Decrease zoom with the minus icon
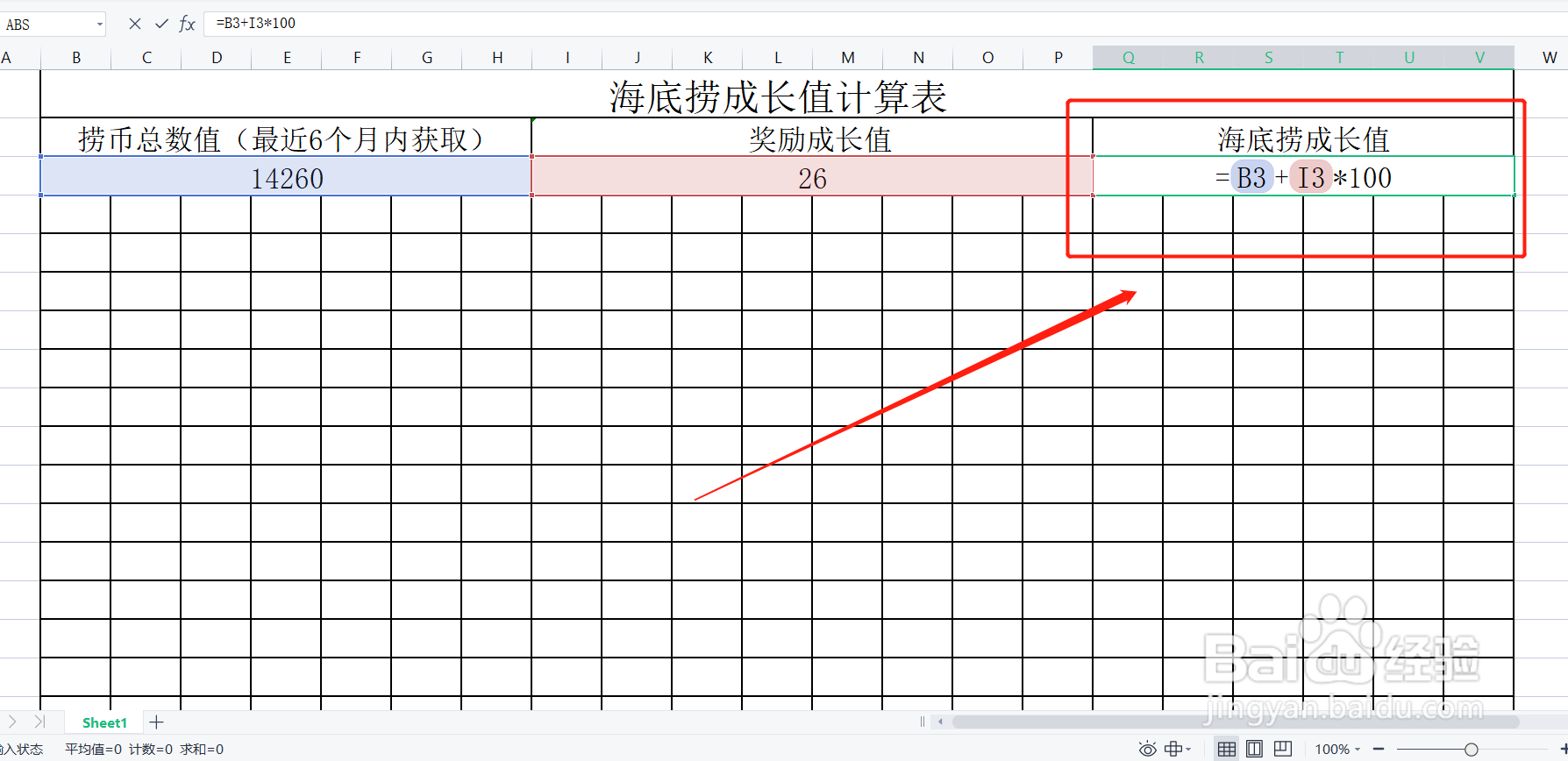 tap(1379, 750)
